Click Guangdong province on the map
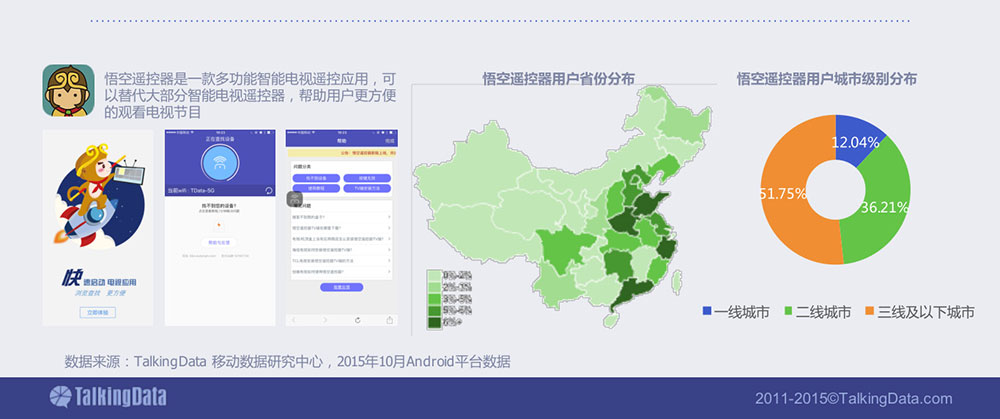 click(631, 293)
